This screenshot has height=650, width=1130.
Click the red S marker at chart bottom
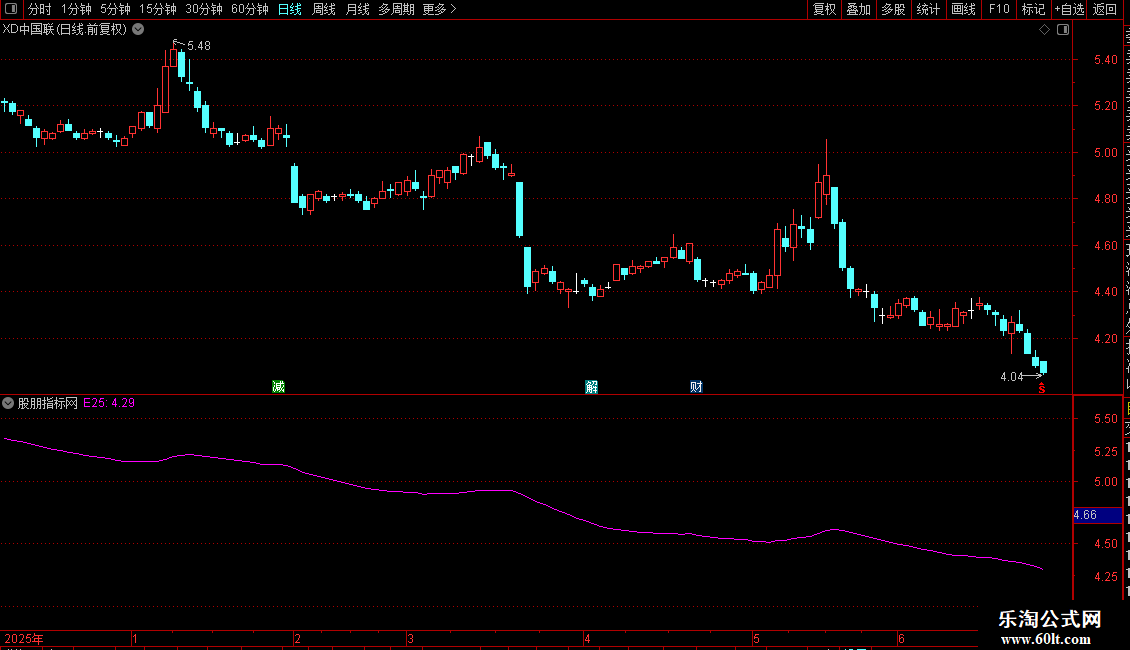point(1041,388)
